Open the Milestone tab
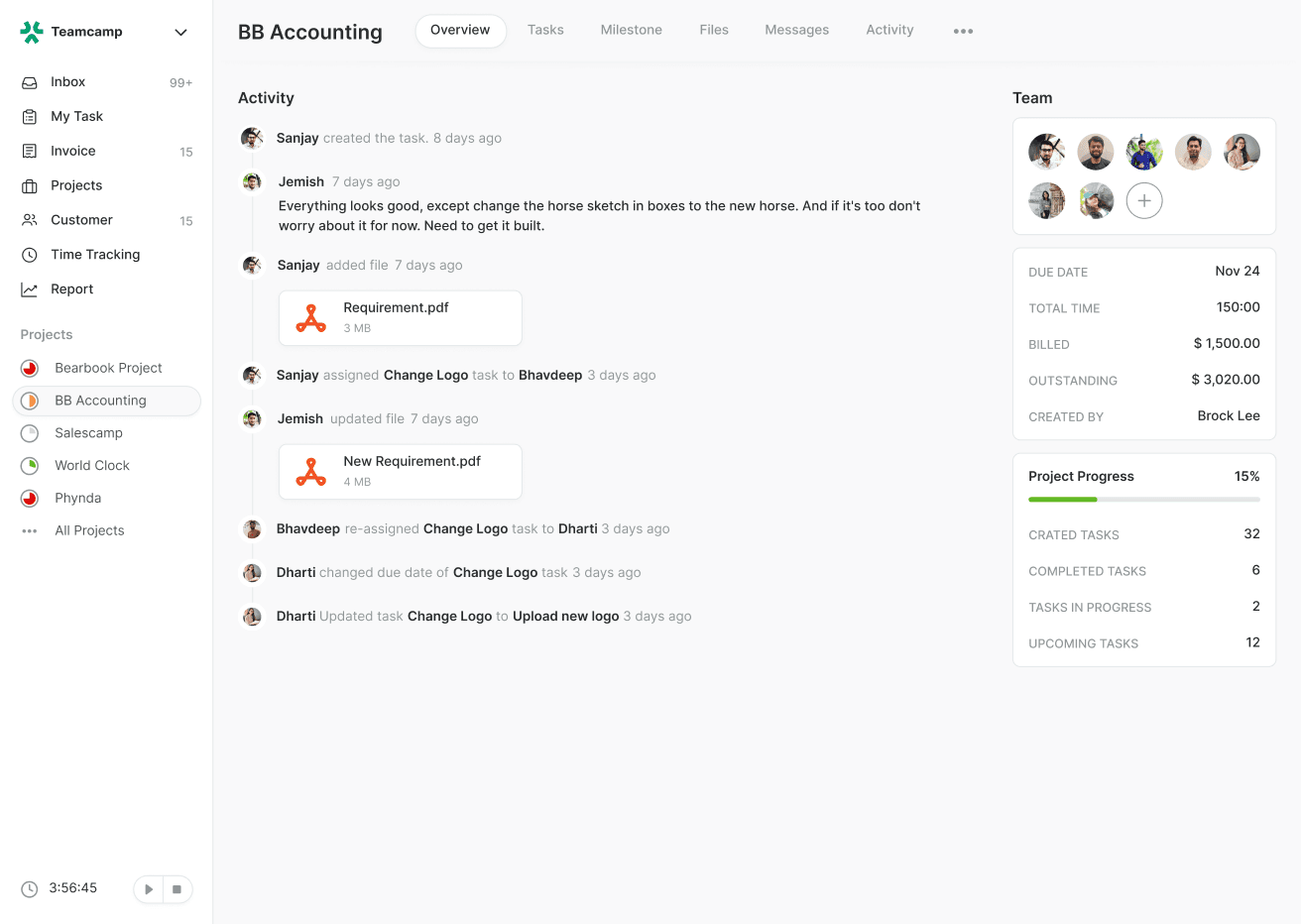Screen dimensions: 1301x924 [631, 30]
